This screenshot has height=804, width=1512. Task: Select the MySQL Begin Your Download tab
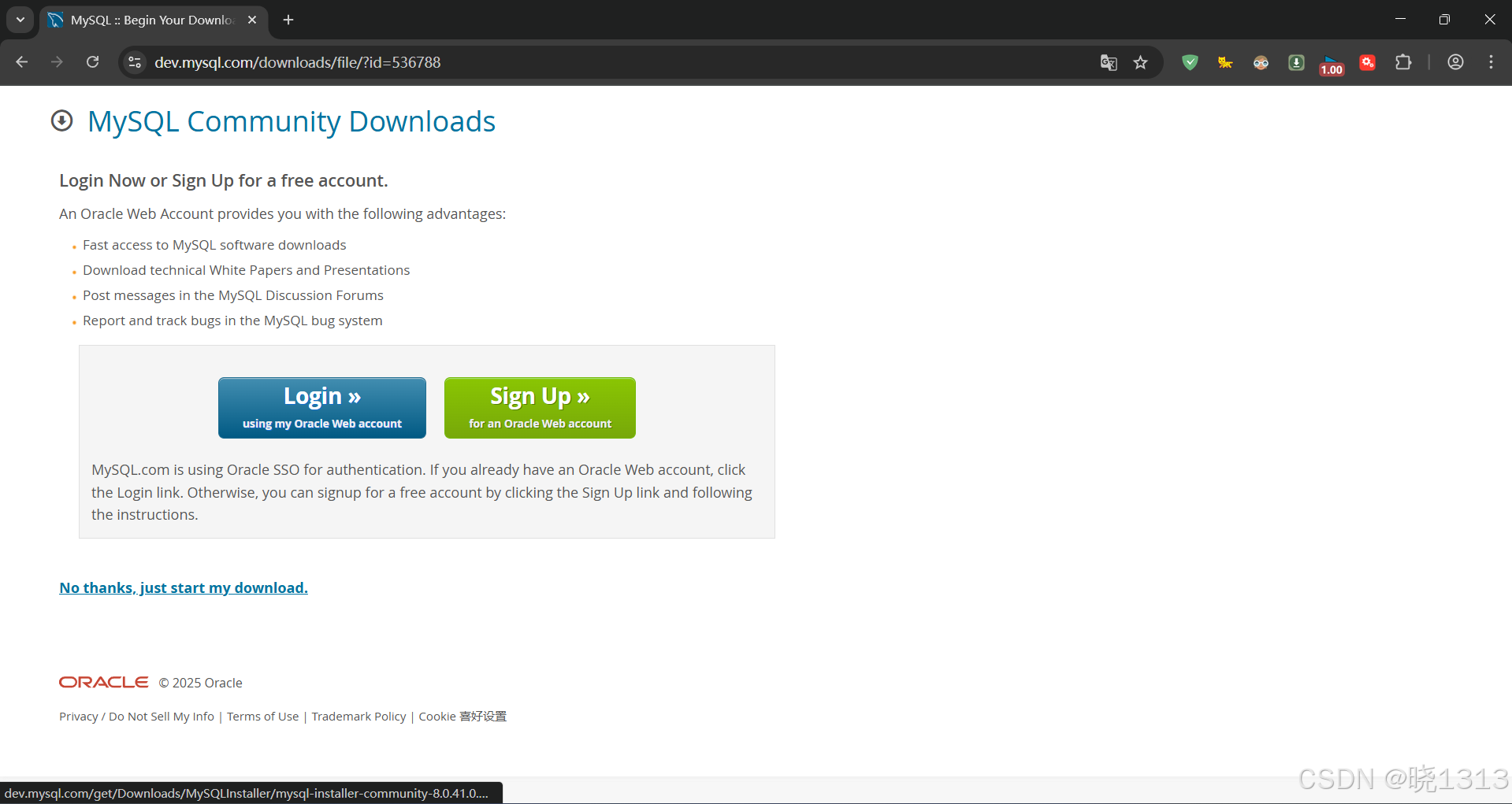coord(152,20)
